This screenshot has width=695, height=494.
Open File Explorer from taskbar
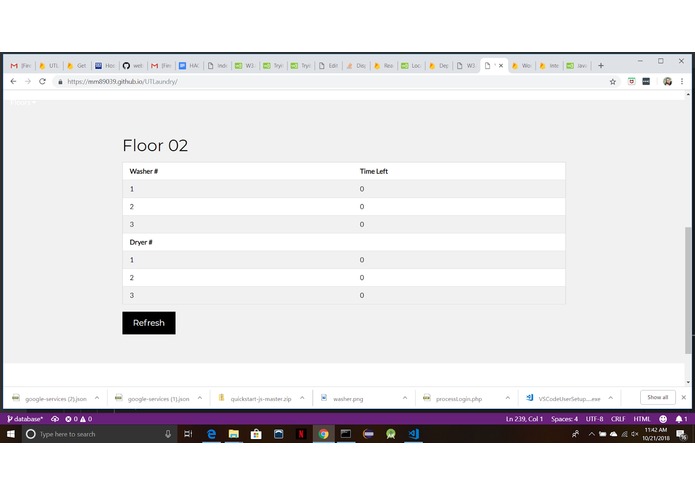[x=234, y=434]
